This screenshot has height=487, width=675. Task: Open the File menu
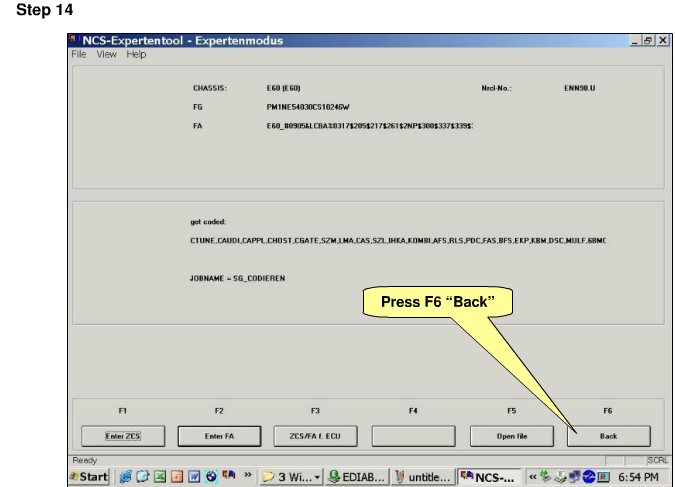coord(79,54)
